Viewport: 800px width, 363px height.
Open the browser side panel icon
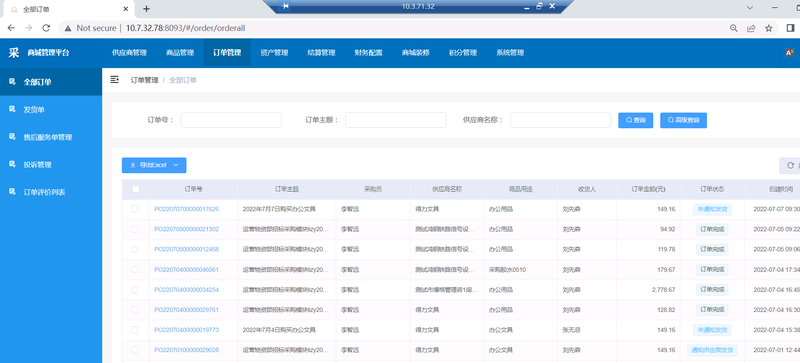coord(791,28)
